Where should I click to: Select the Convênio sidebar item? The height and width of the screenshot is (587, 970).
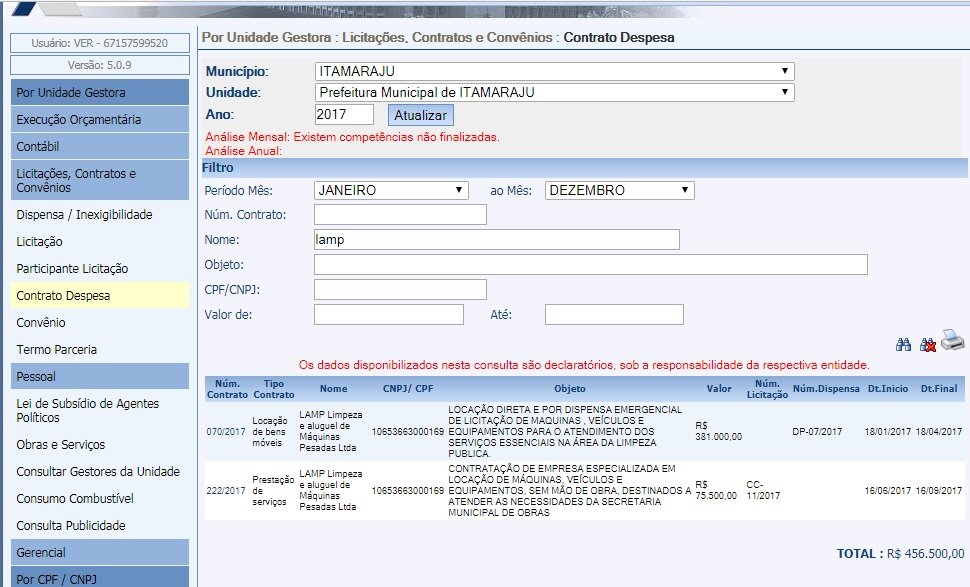[41, 323]
